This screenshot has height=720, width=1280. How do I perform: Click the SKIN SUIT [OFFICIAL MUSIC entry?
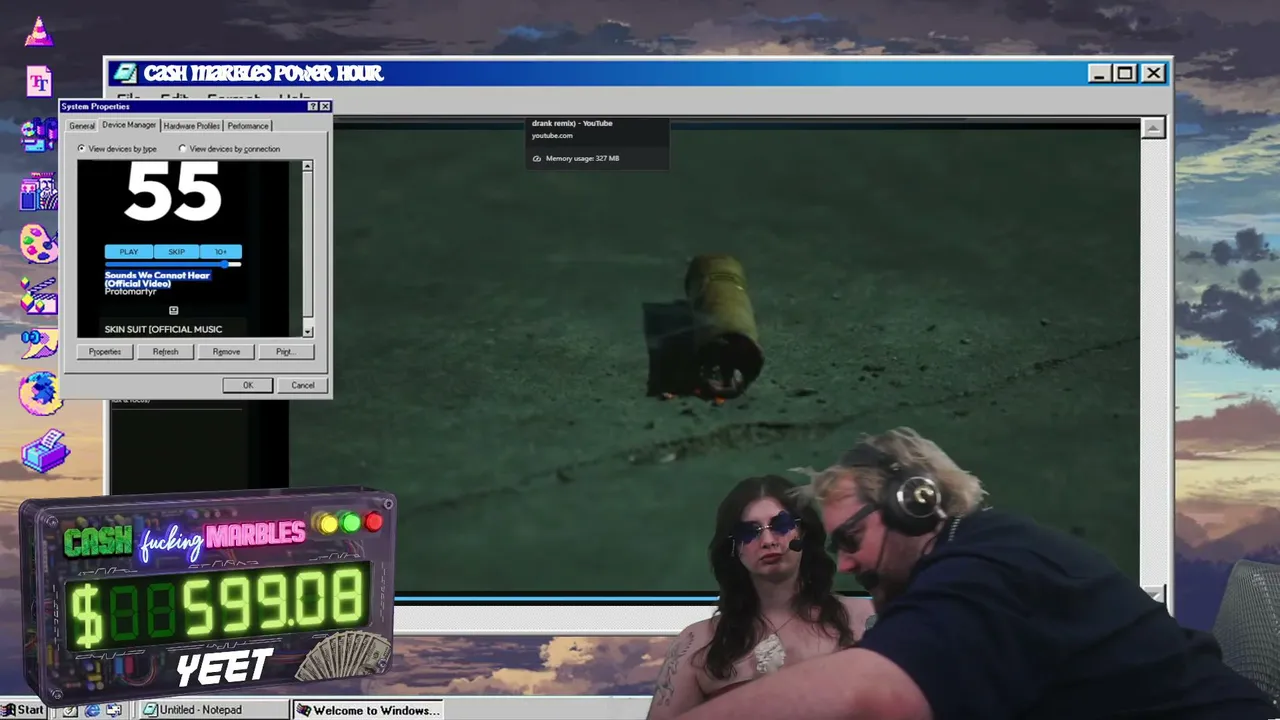coord(163,329)
